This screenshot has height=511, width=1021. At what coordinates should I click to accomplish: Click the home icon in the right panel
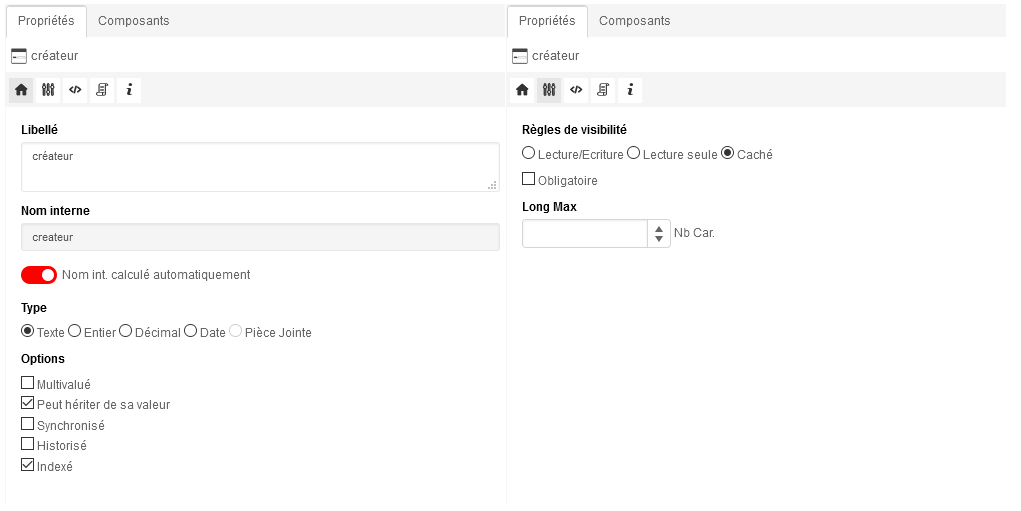[x=522, y=90]
